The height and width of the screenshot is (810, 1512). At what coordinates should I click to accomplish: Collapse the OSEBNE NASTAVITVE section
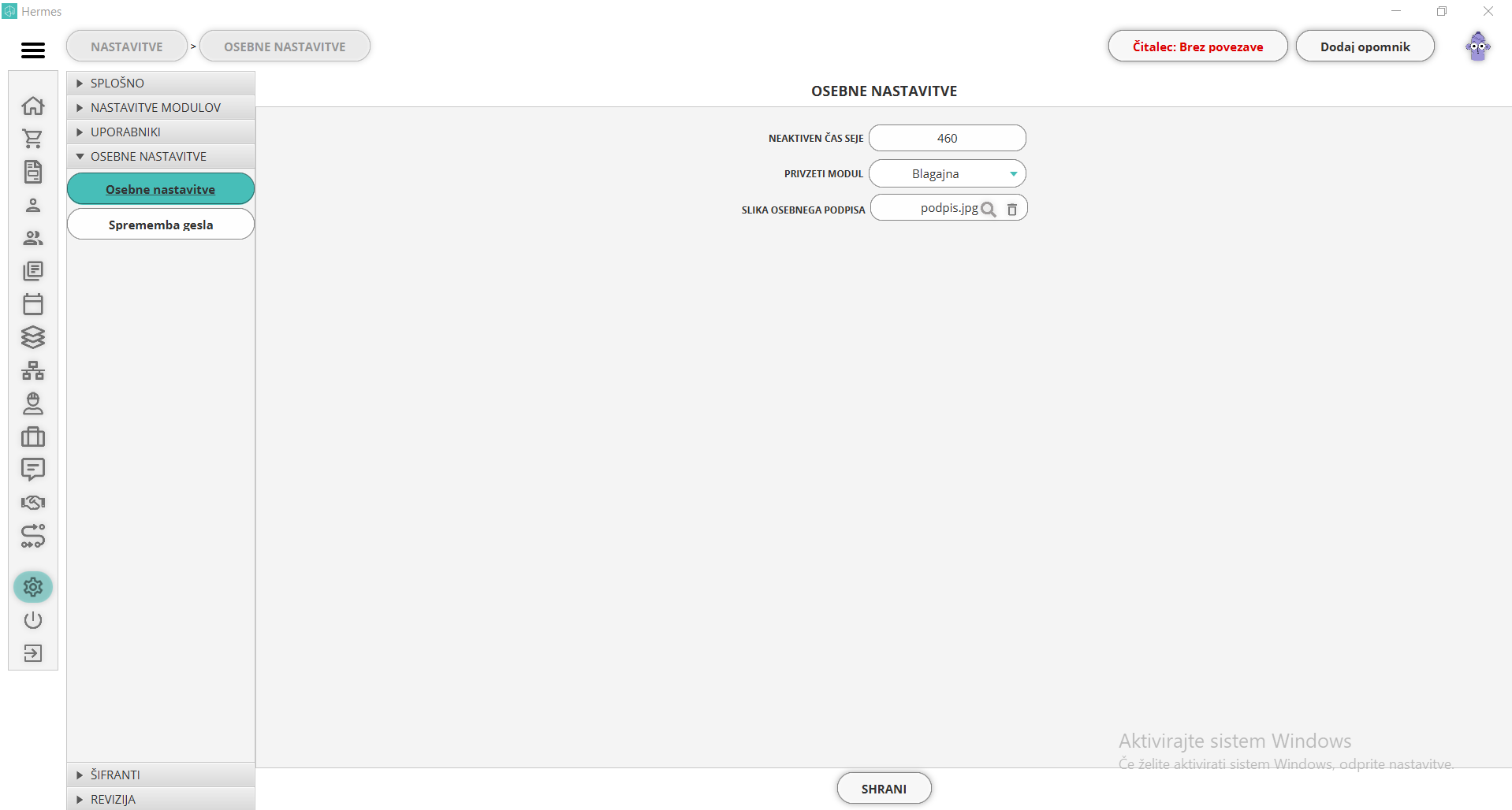[161, 156]
